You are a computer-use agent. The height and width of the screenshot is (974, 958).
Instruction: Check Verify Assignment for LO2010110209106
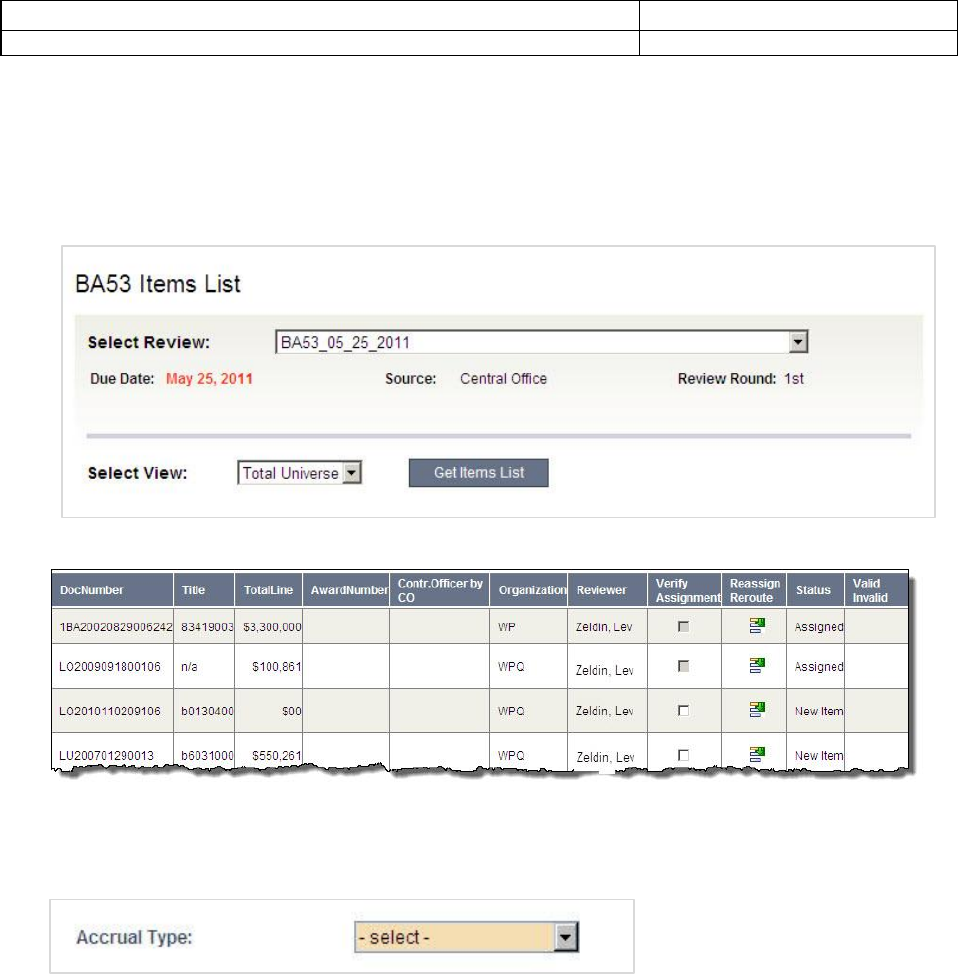point(683,710)
